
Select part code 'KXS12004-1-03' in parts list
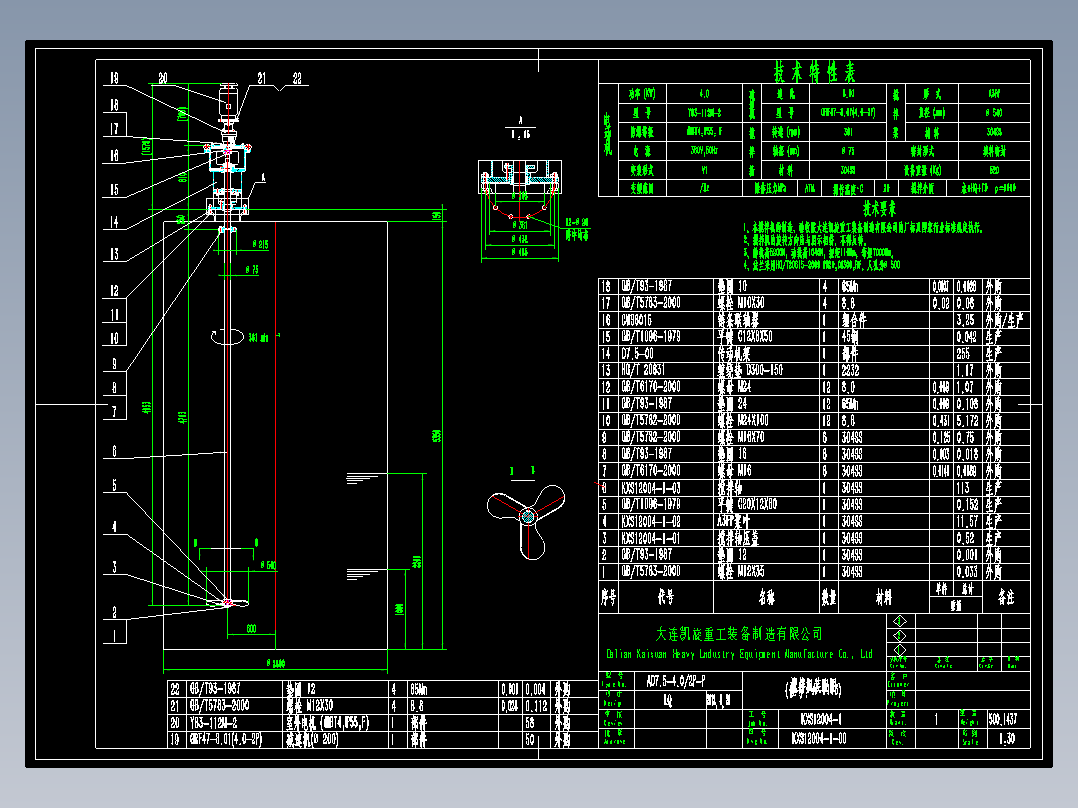pos(650,488)
